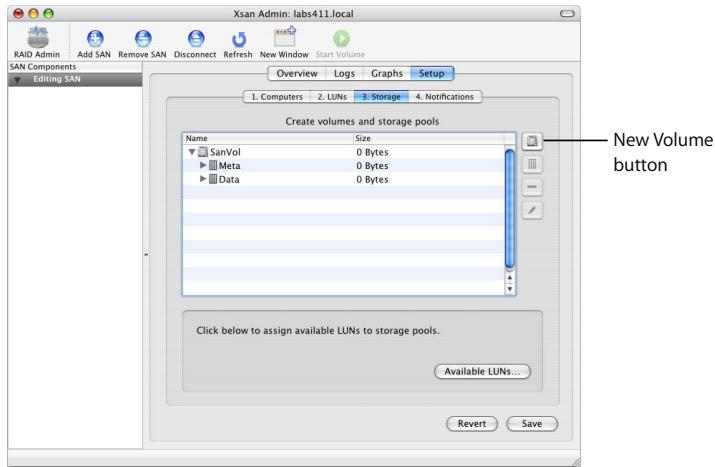Click the Revert button
This screenshot has height=467, width=715.
tap(472, 424)
